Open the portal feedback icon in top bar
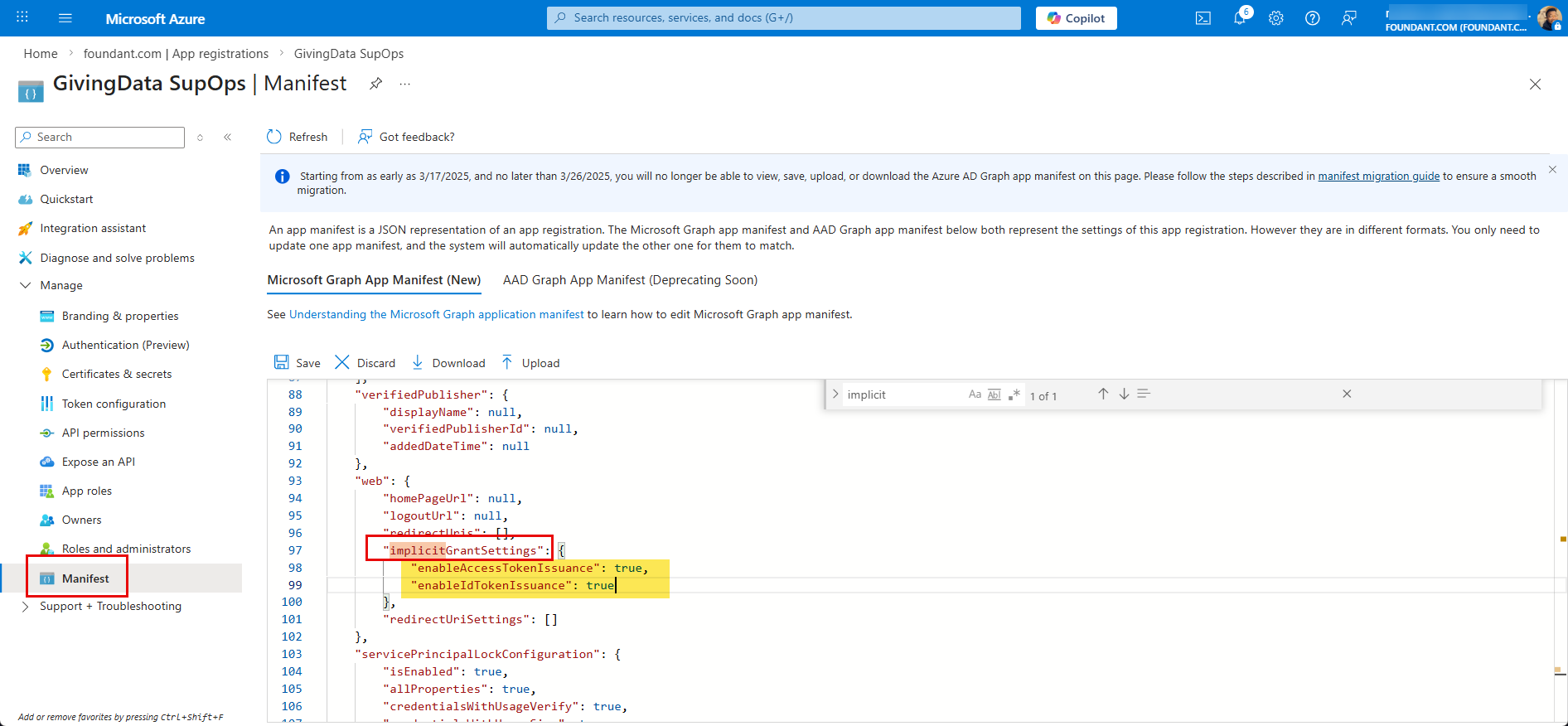 tap(1349, 18)
